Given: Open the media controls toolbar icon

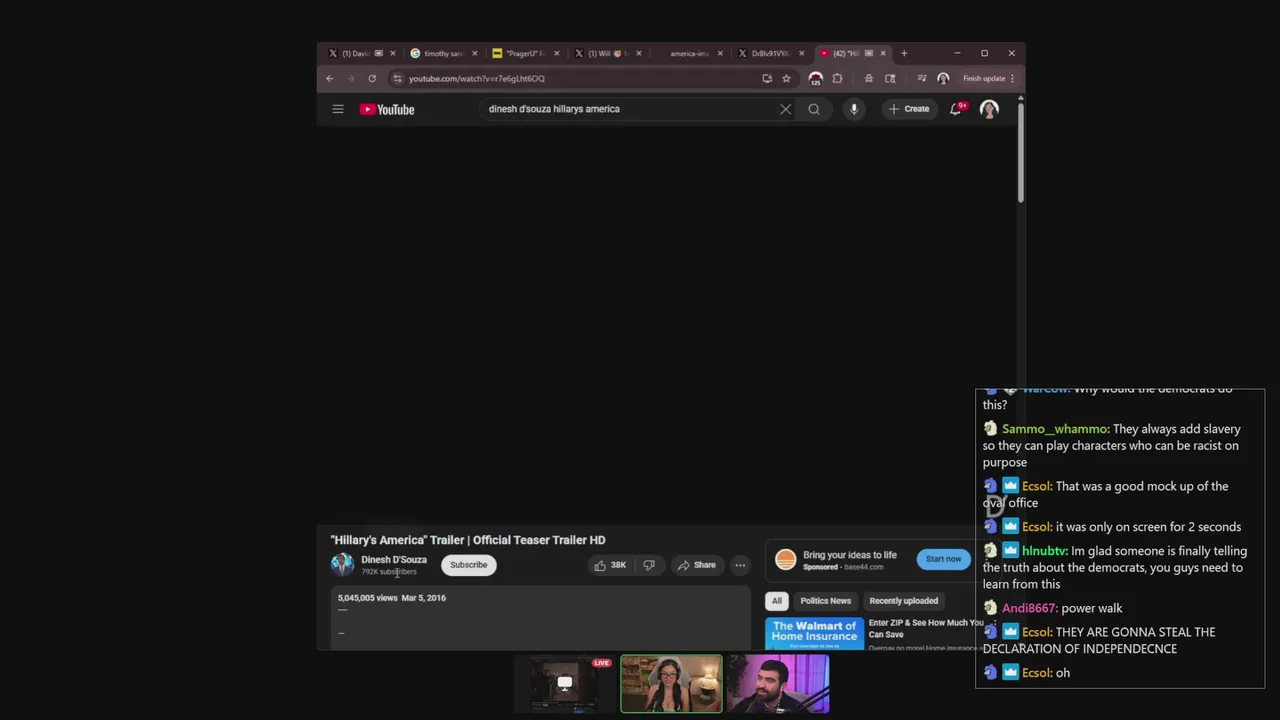Looking at the screenshot, I should (x=920, y=78).
